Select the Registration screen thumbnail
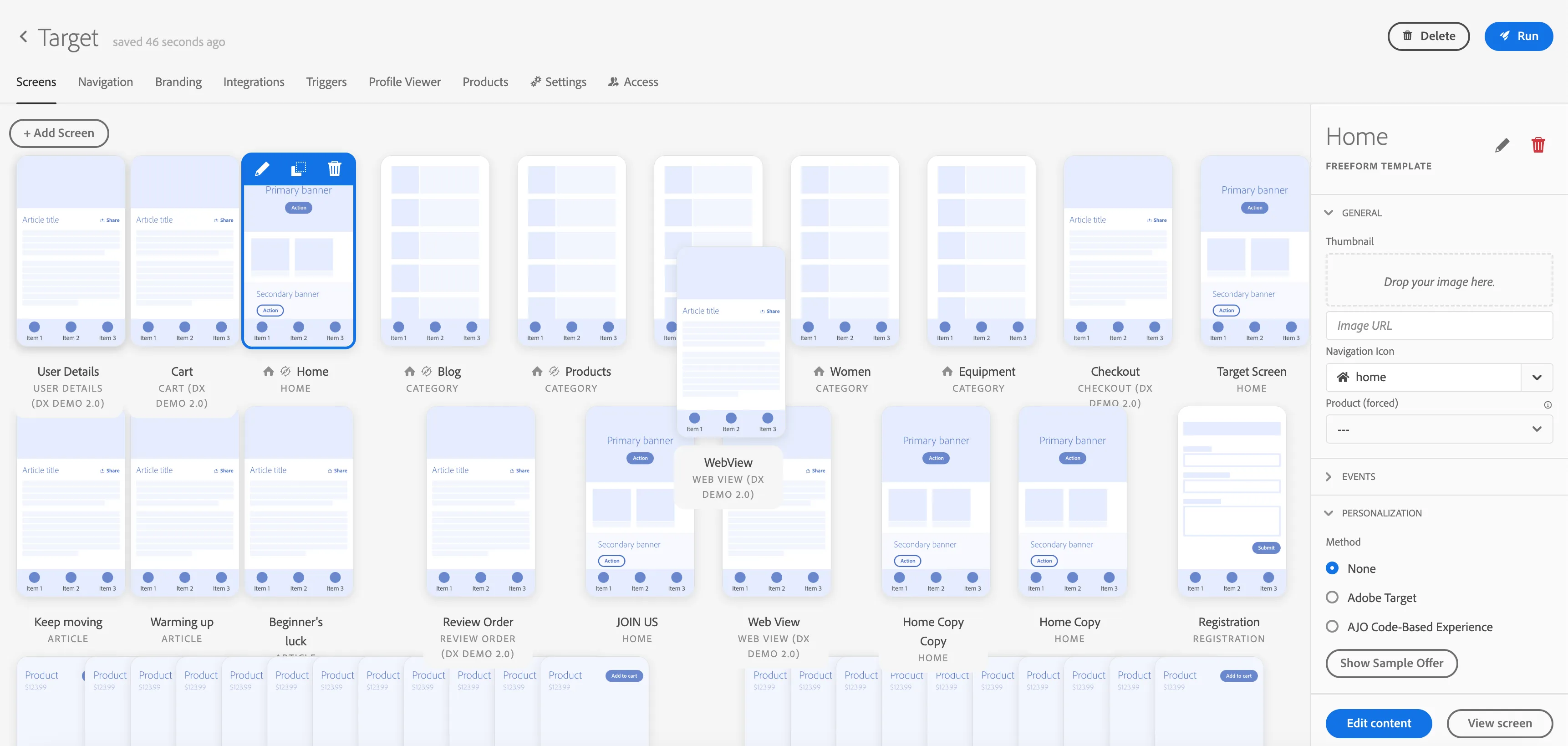This screenshot has width=1568, height=746. coord(1232,501)
